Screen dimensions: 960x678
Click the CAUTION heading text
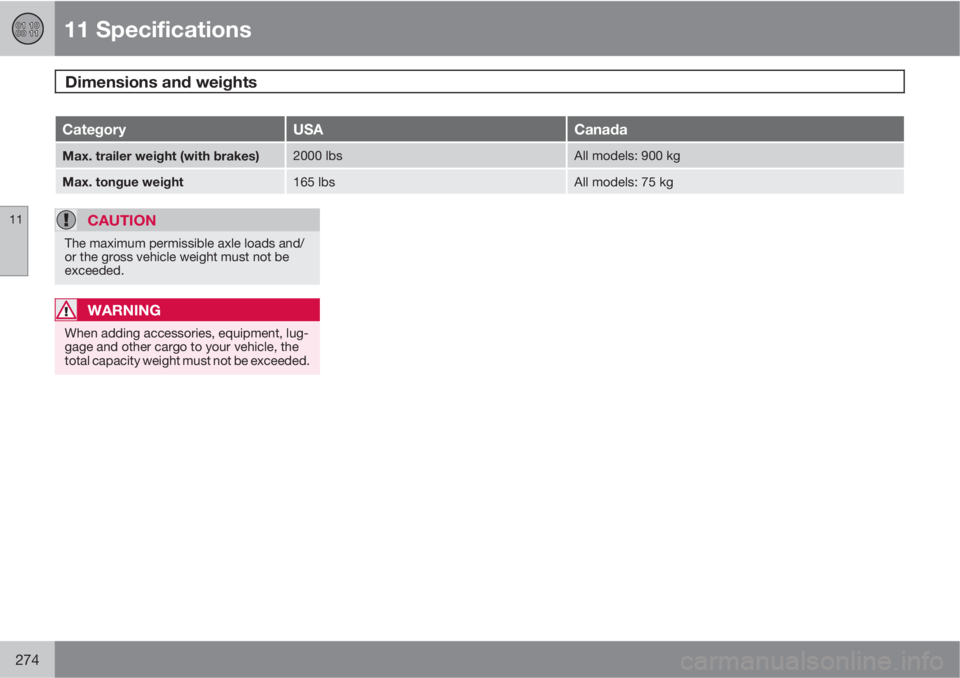coord(121,220)
